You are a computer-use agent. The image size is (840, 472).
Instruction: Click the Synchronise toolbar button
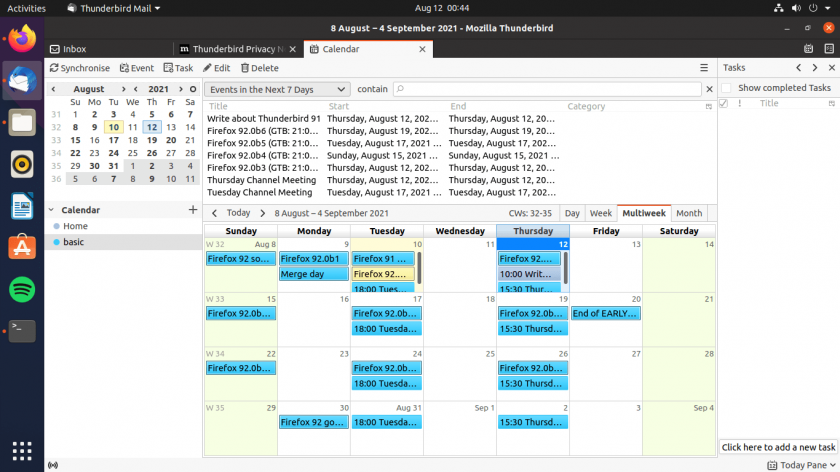(x=79, y=68)
